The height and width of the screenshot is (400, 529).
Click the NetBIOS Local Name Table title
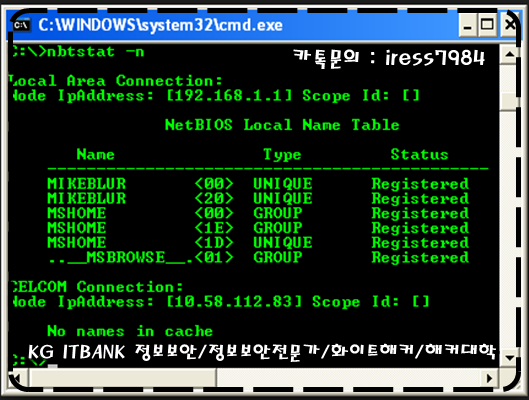282,125
